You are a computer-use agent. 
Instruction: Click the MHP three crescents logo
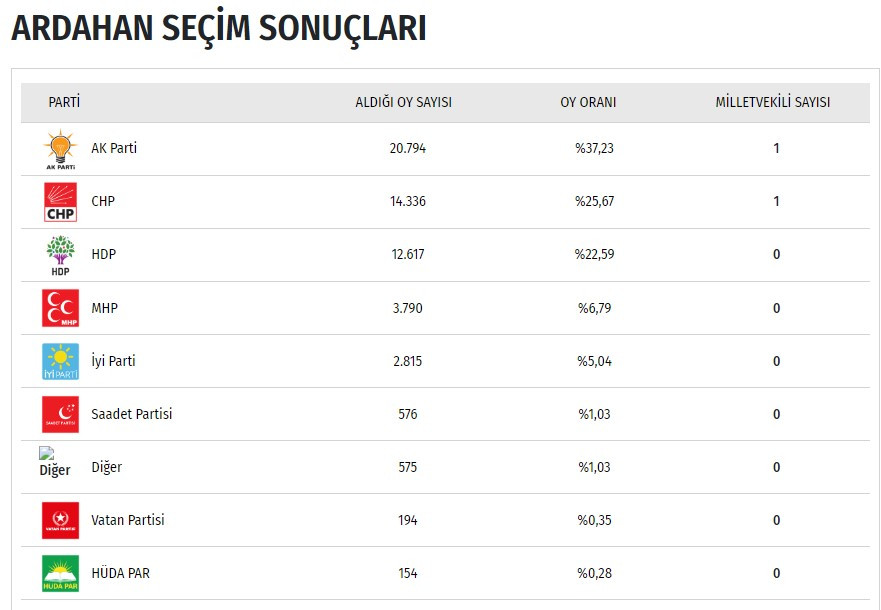(x=60, y=308)
